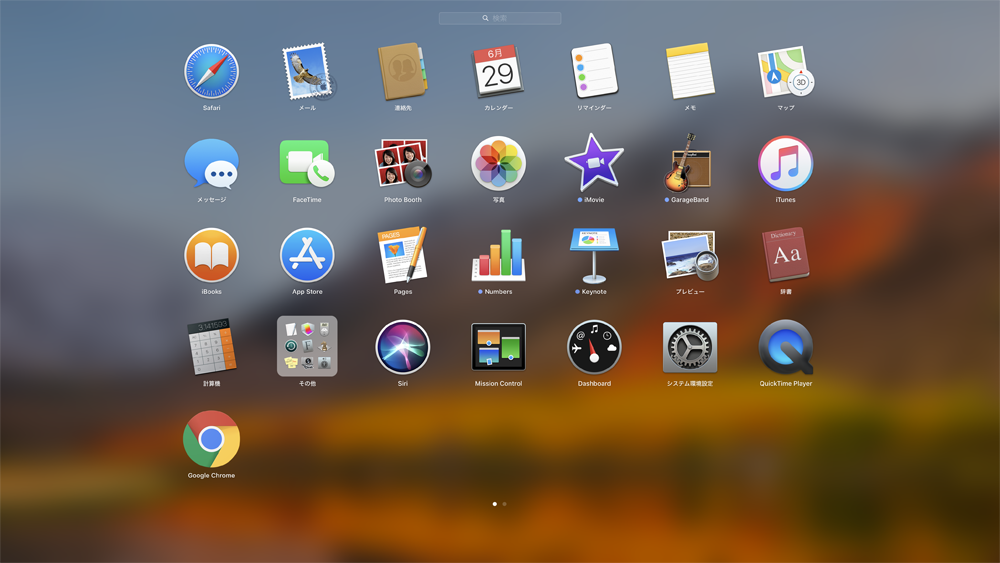
Task: Open the Messages speech bubble app
Action: pos(211,164)
